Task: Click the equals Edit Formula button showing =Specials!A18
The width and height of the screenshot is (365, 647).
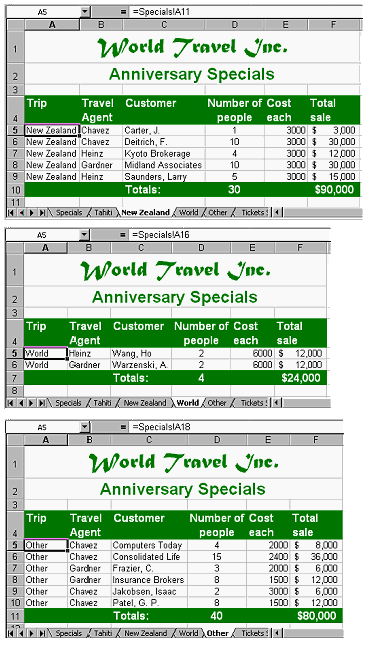Action: pyautogui.click(x=122, y=427)
